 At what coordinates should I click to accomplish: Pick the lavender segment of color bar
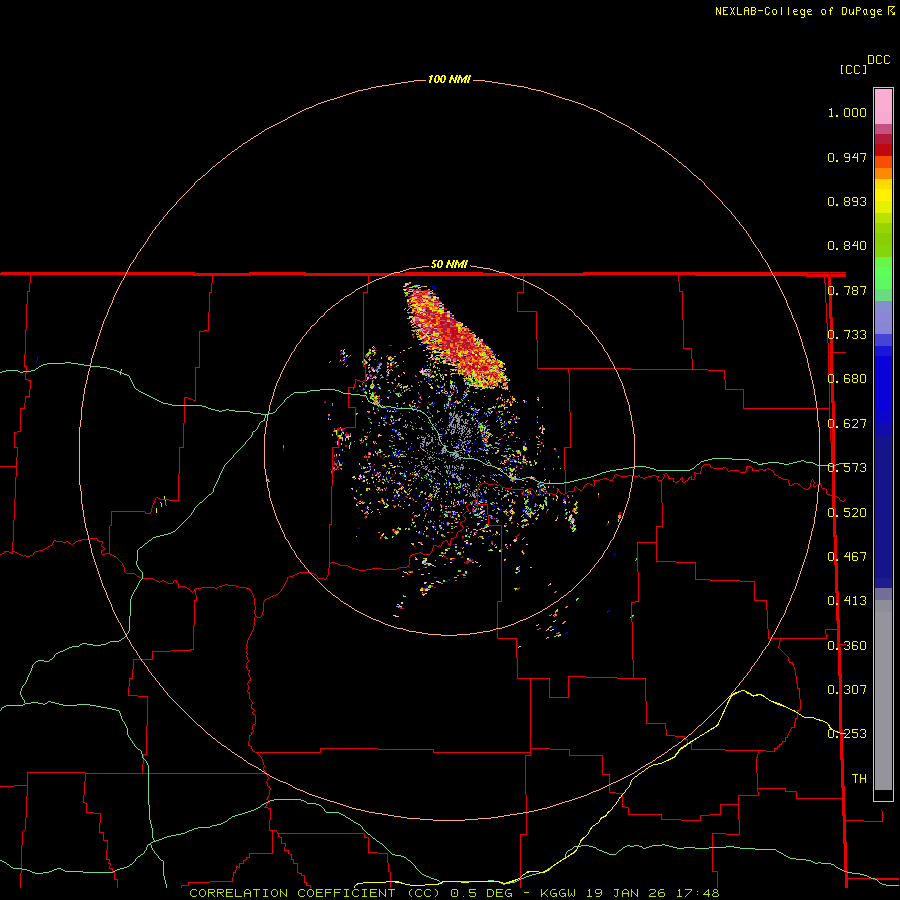point(883,317)
